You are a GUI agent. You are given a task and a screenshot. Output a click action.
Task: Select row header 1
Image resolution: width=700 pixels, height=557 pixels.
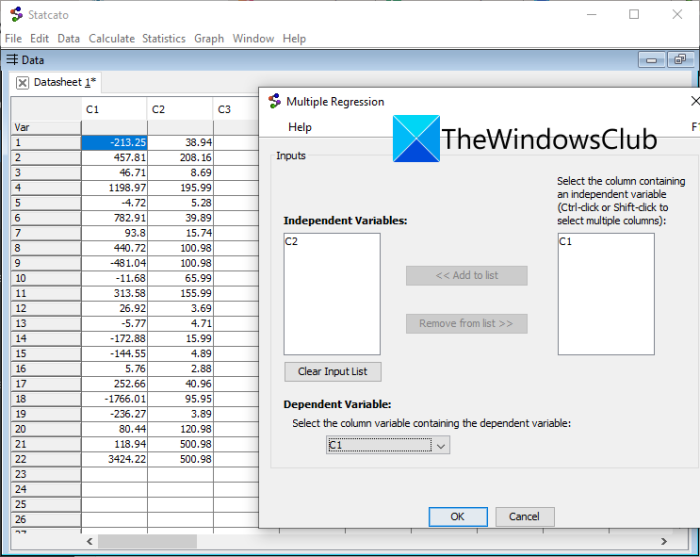(46, 142)
